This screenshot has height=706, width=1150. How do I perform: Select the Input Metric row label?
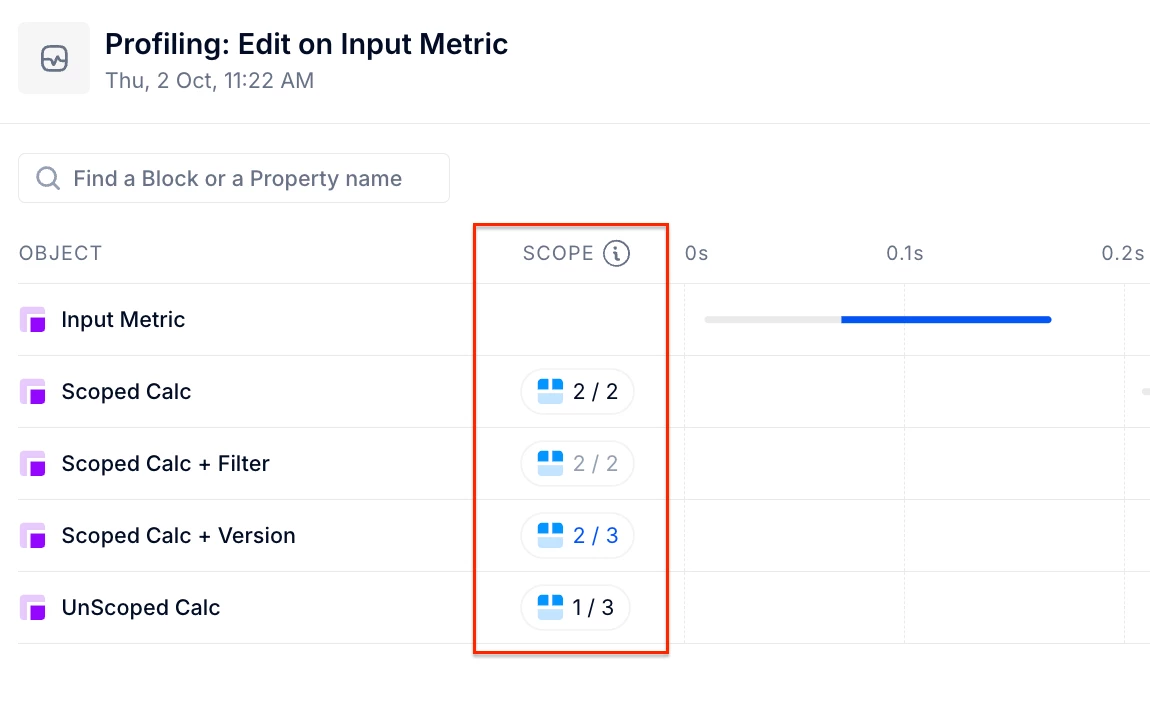click(123, 320)
